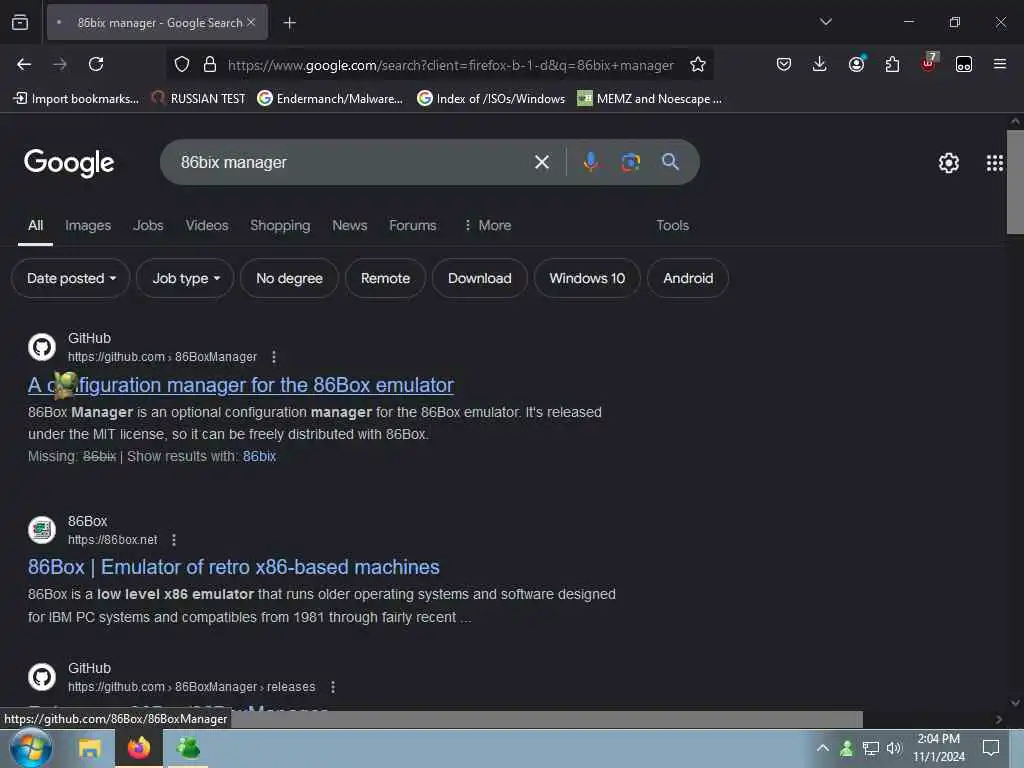Switch to the Videos tab
The height and width of the screenshot is (768, 1024).
click(x=207, y=225)
